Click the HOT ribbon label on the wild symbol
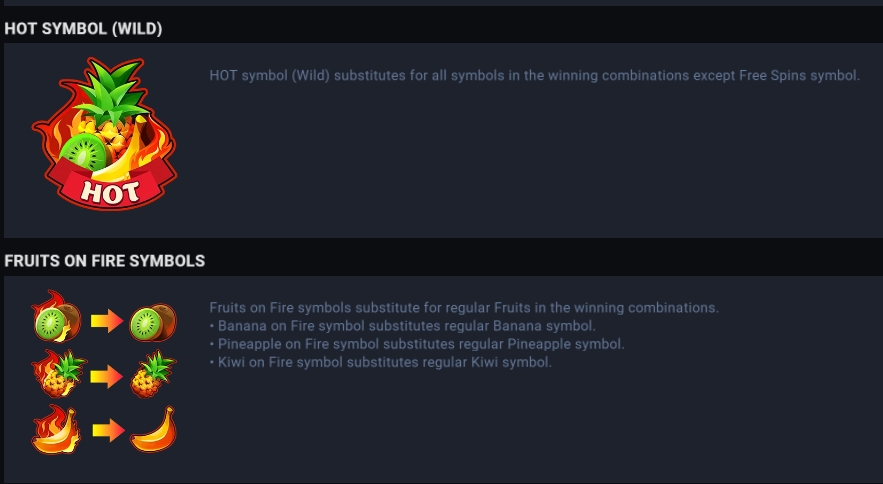 pyautogui.click(x=109, y=193)
